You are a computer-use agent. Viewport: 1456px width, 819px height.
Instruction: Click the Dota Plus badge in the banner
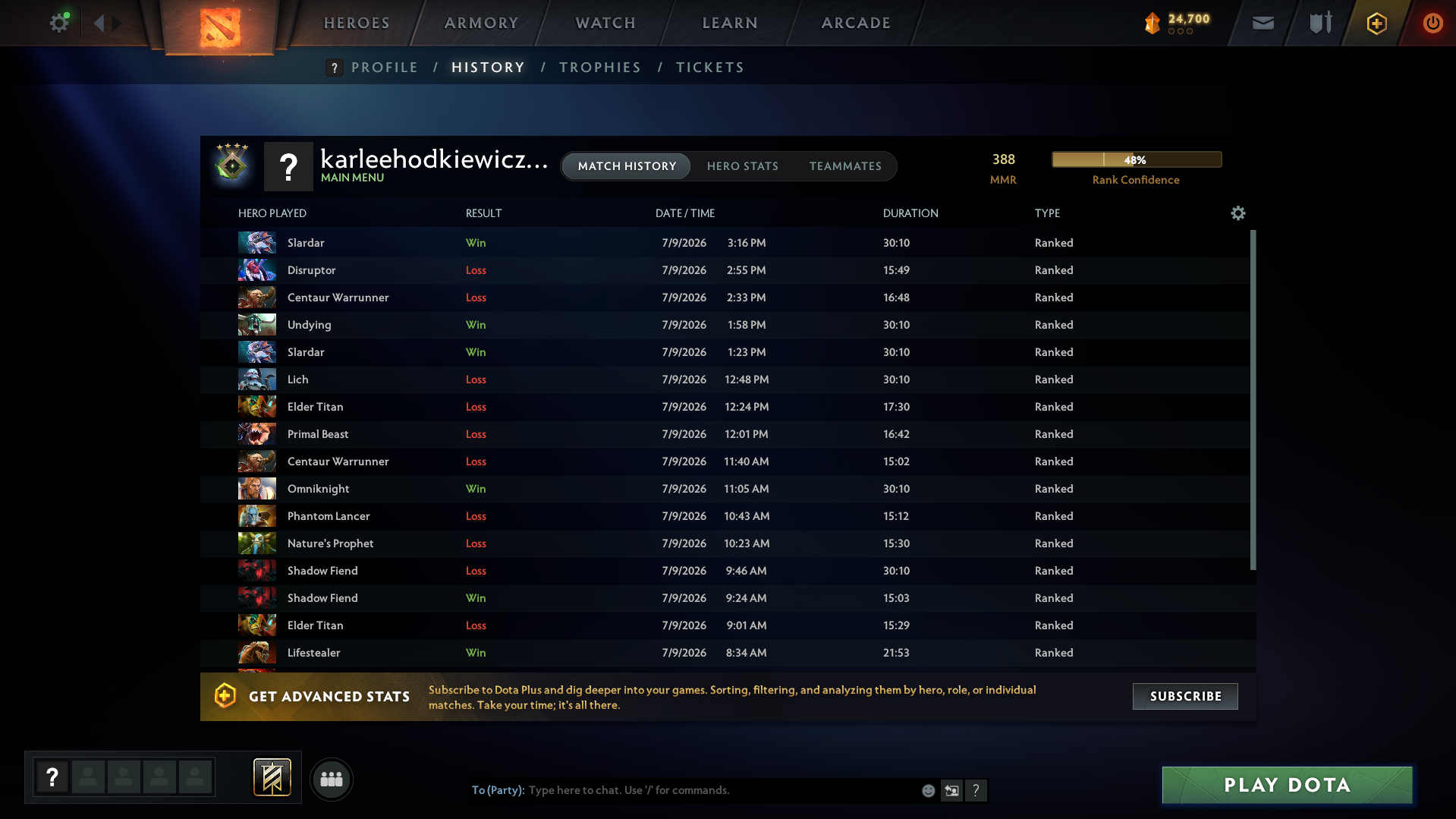click(x=225, y=696)
